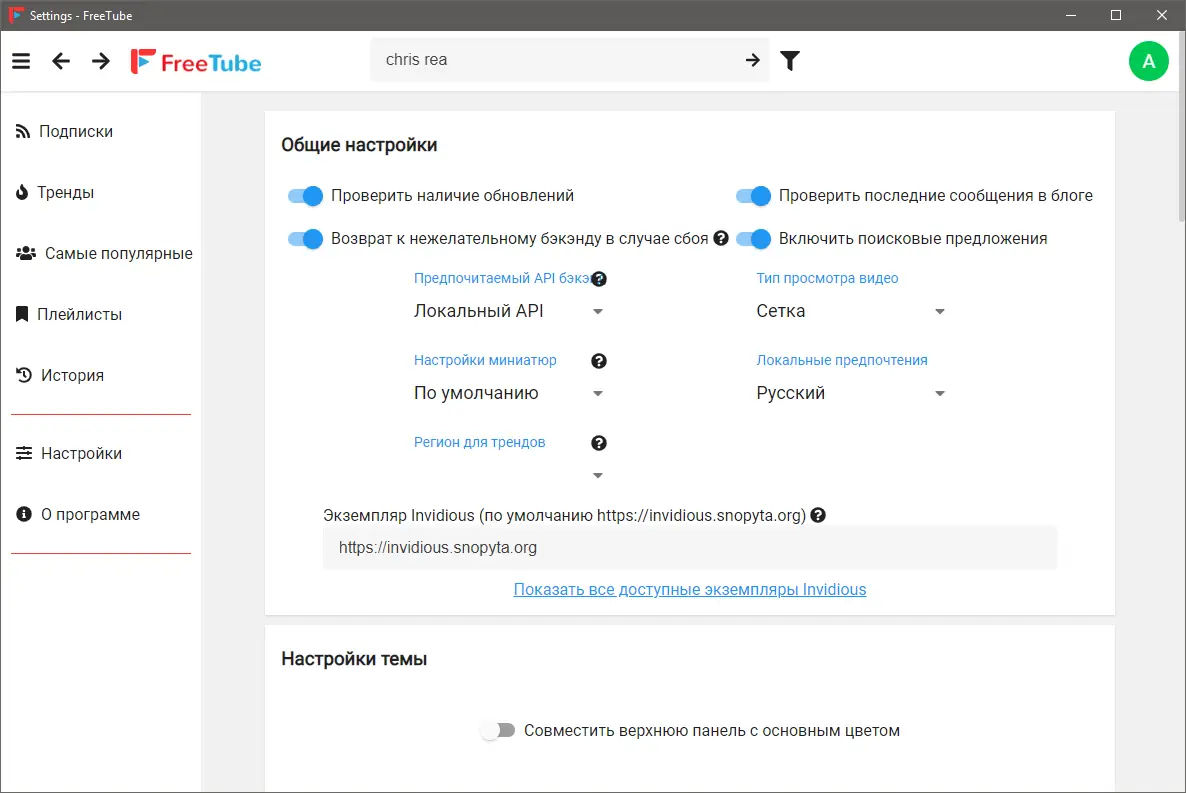Open the 'Локальный API' dropdown
1186x793 pixels.
coord(504,311)
